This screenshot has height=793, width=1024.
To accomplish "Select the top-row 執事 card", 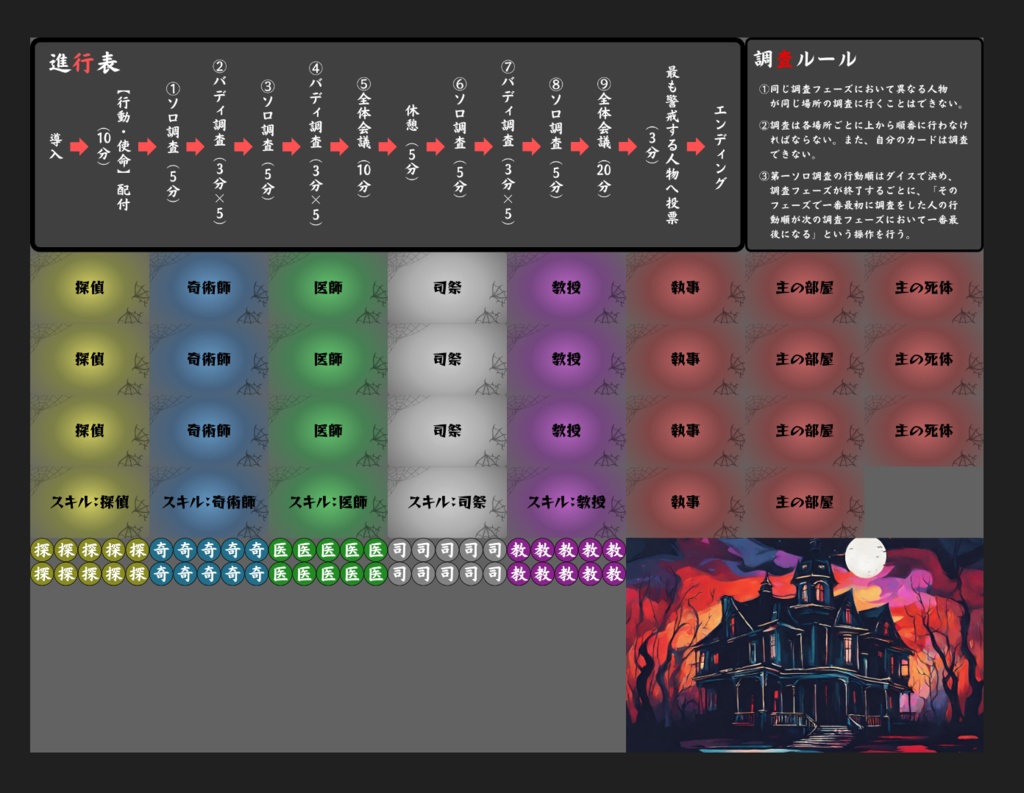I will click(686, 288).
